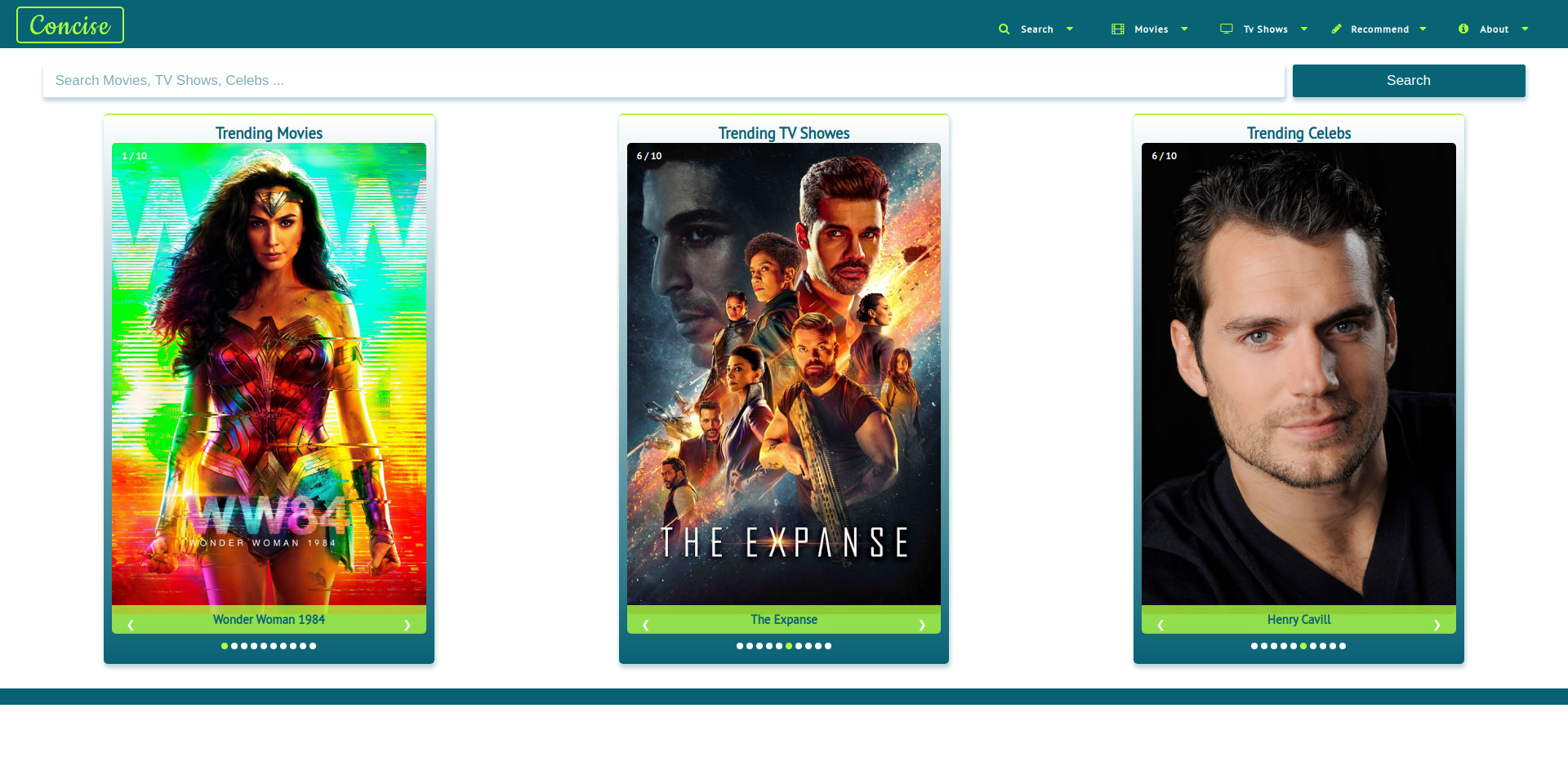The height and width of the screenshot is (775, 1568).
Task: Click the '1 / 10' counter on Movies
Action: click(135, 156)
